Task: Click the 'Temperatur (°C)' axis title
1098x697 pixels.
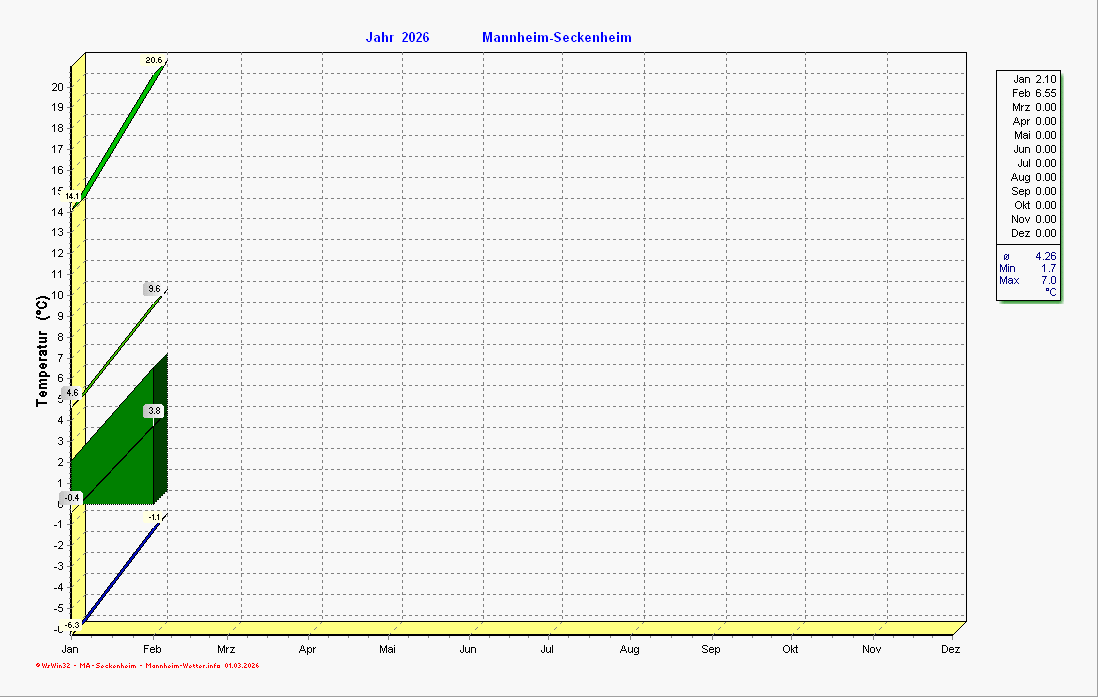Action: point(42,350)
